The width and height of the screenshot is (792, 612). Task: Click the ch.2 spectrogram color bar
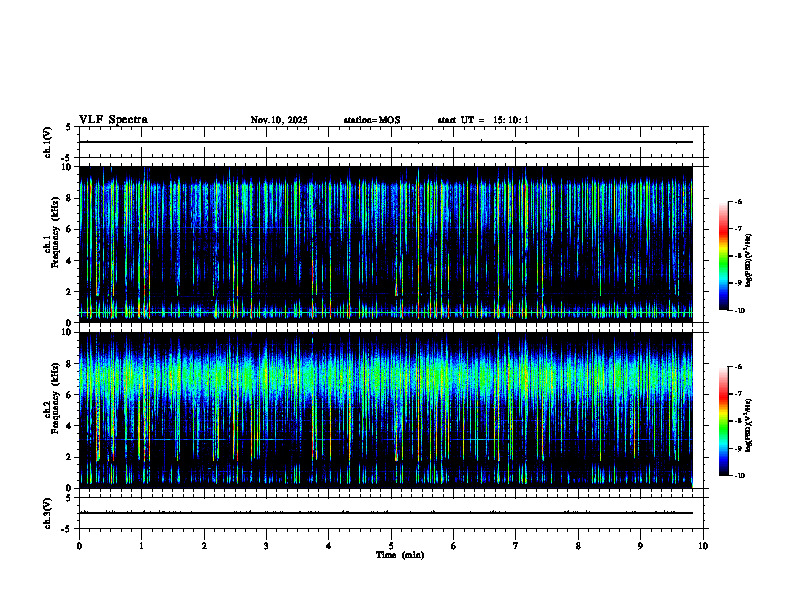pyautogui.click(x=723, y=421)
